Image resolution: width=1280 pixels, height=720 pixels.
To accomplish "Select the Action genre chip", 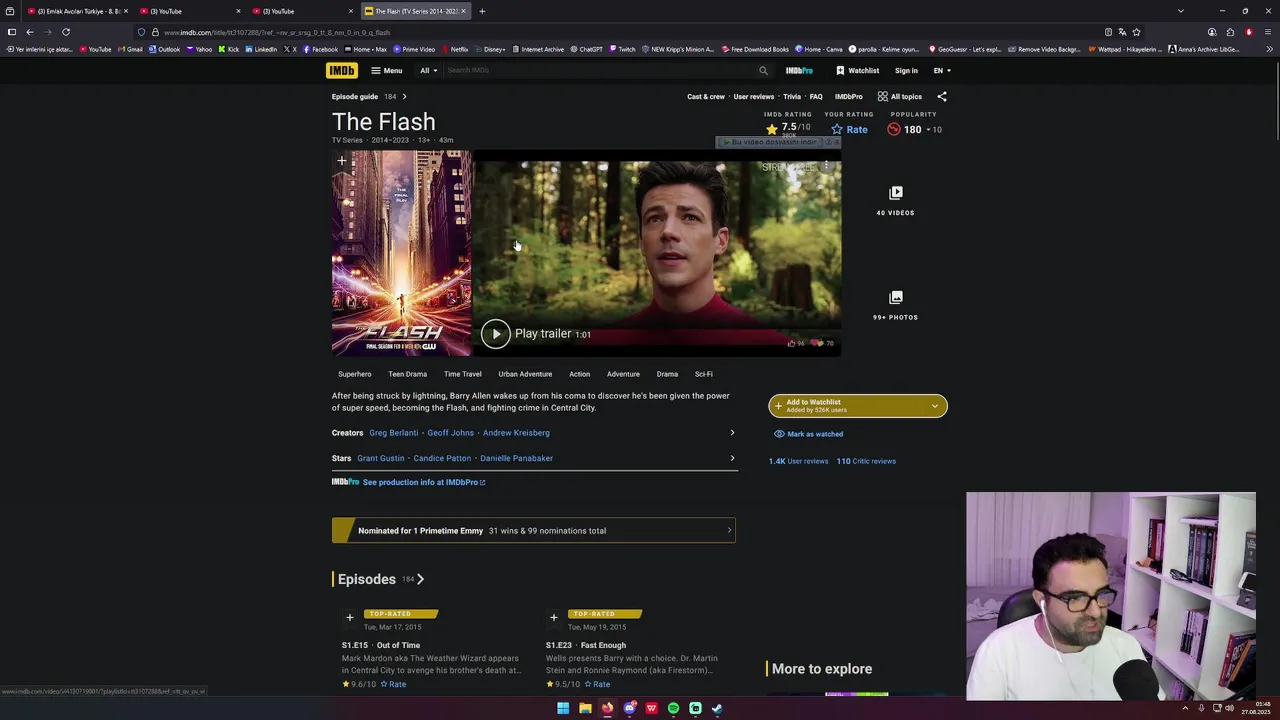I will (x=580, y=374).
